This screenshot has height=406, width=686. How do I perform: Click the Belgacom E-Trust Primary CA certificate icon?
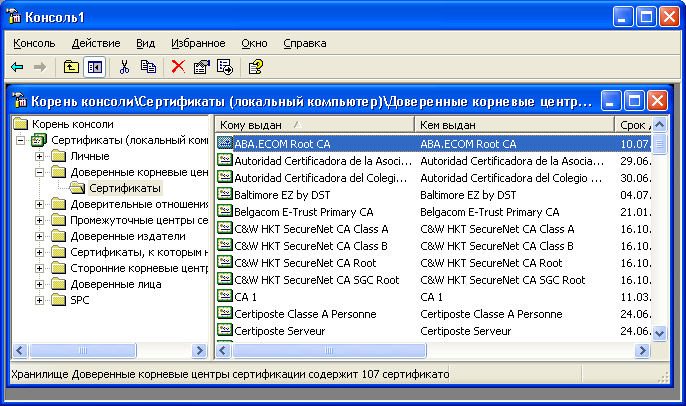225,211
